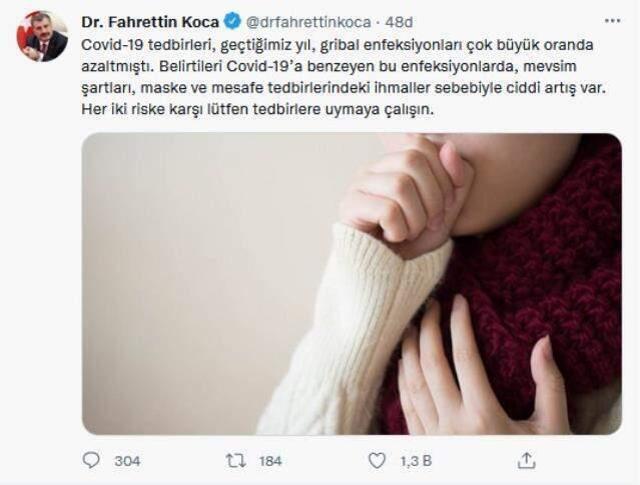Click the 304 replies count
Image resolution: width=640 pixels, height=485 pixels.
pos(127,461)
